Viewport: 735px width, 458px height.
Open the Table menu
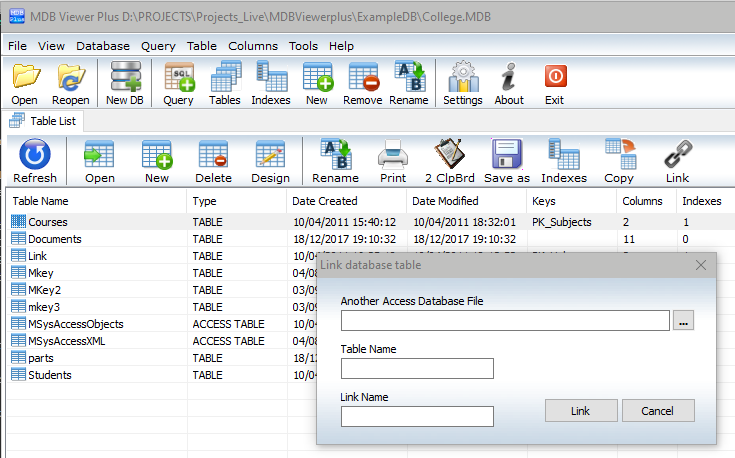click(202, 46)
